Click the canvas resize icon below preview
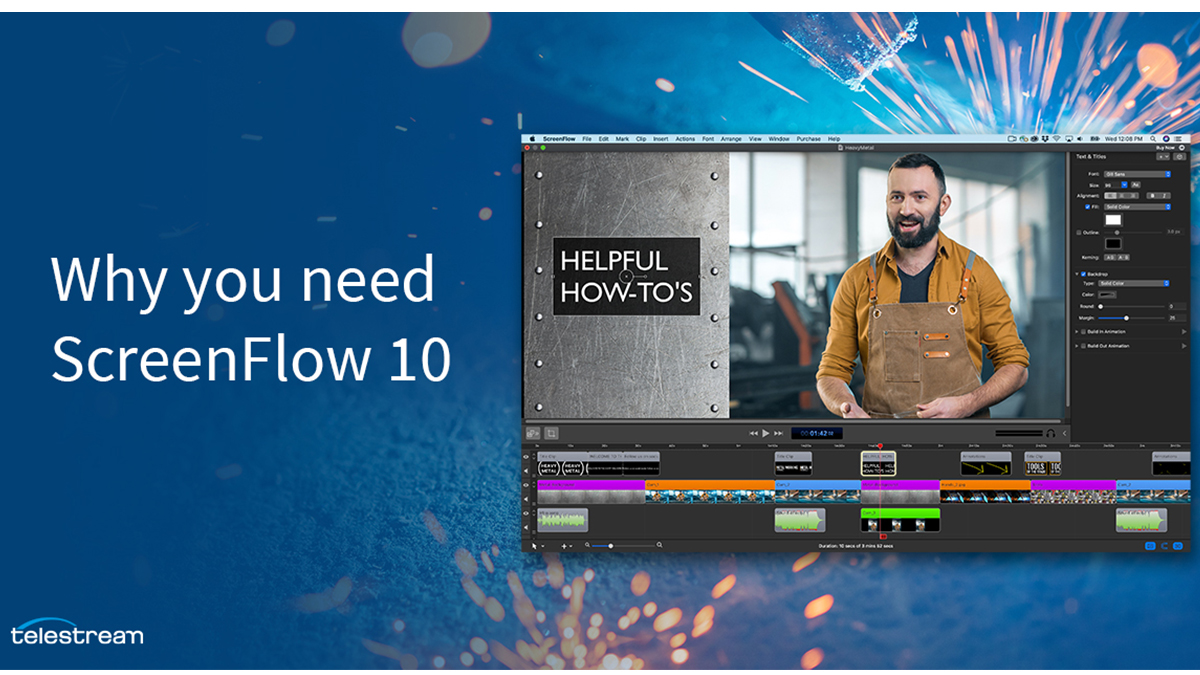This screenshot has width=1200, height=675. click(533, 433)
